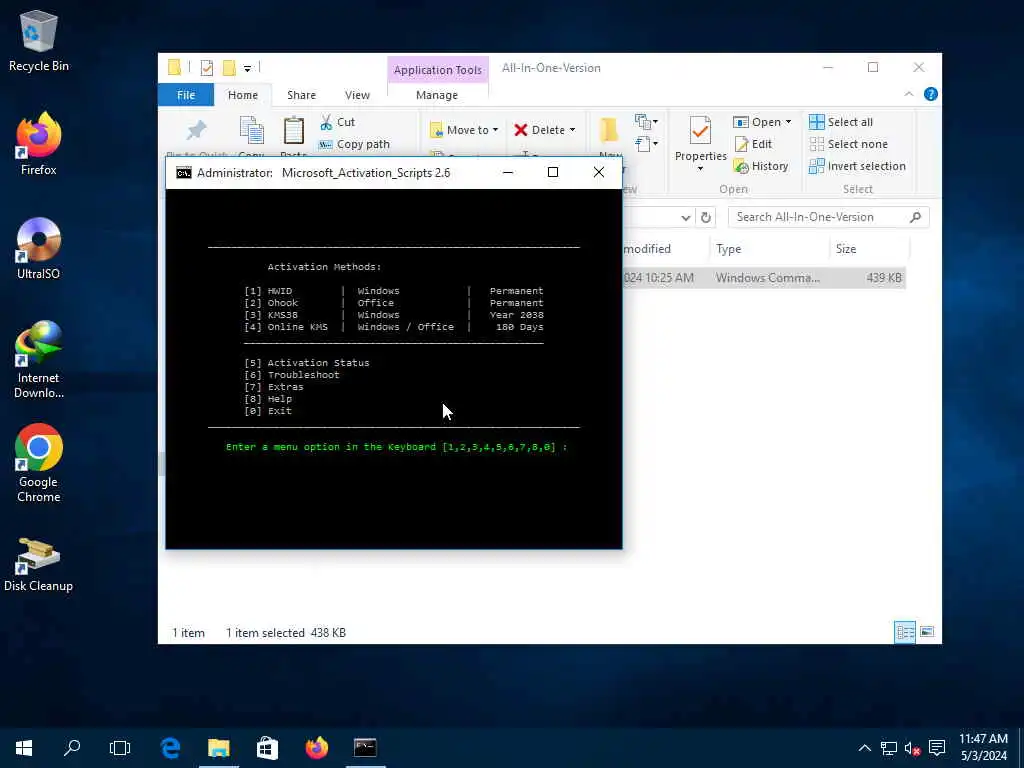
Task: Switch to the Share ribbon tab
Action: pyautogui.click(x=301, y=95)
